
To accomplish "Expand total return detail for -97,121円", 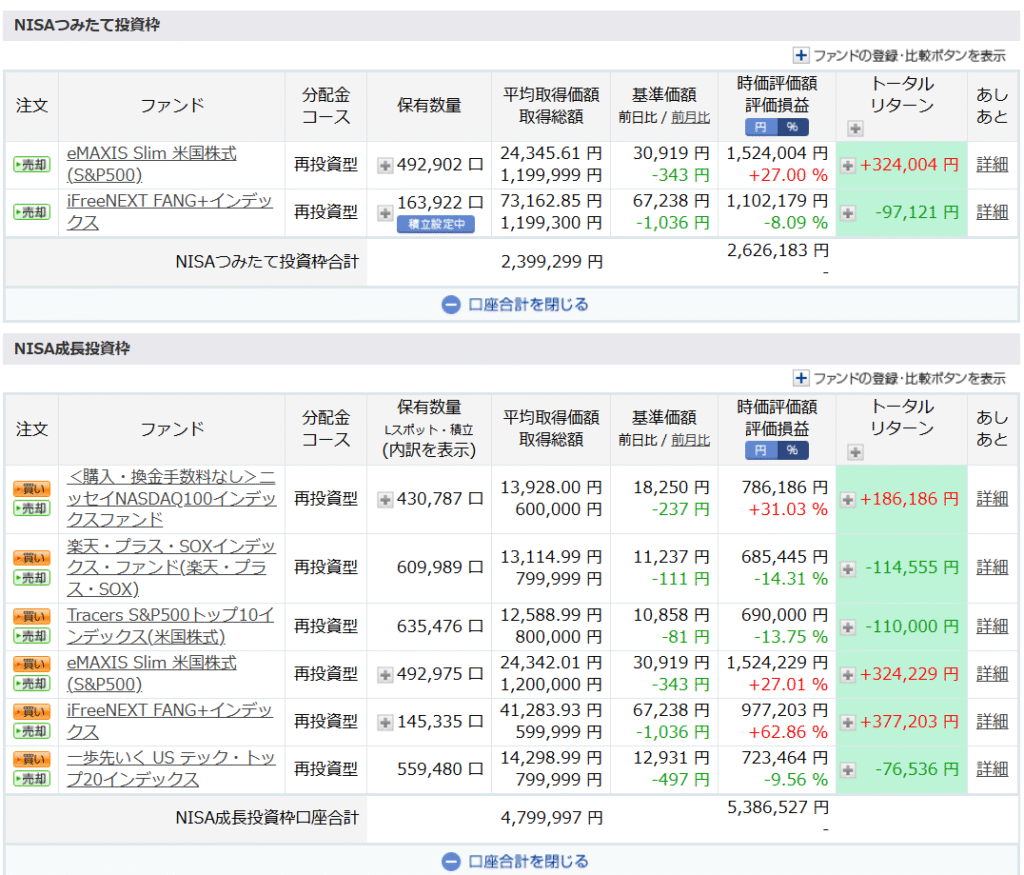I will (x=848, y=213).
